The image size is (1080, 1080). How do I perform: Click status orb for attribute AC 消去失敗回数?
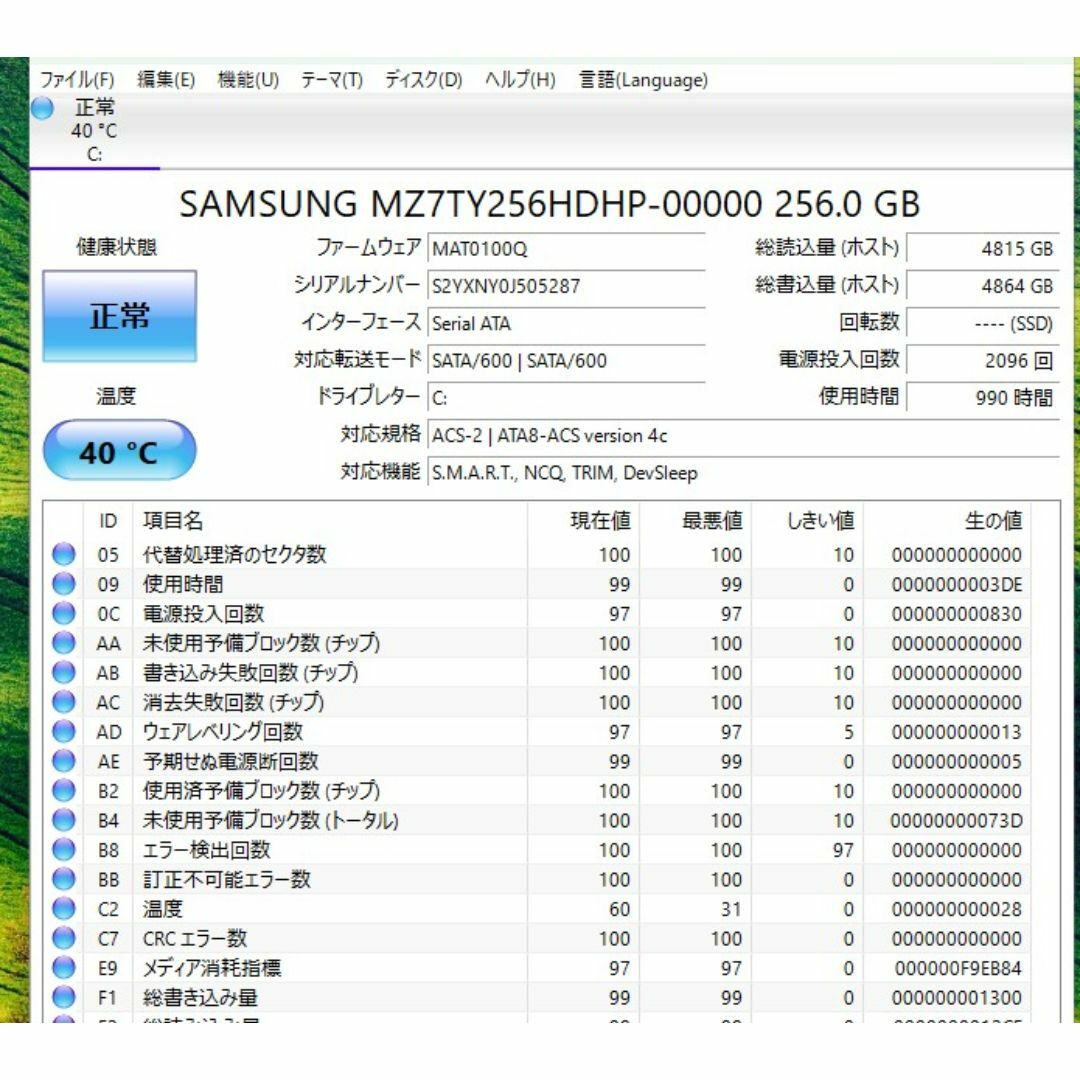click(64, 702)
